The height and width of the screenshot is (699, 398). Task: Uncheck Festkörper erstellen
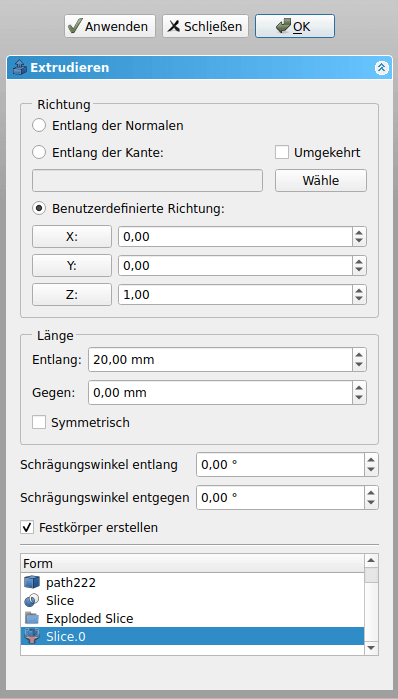(27, 528)
